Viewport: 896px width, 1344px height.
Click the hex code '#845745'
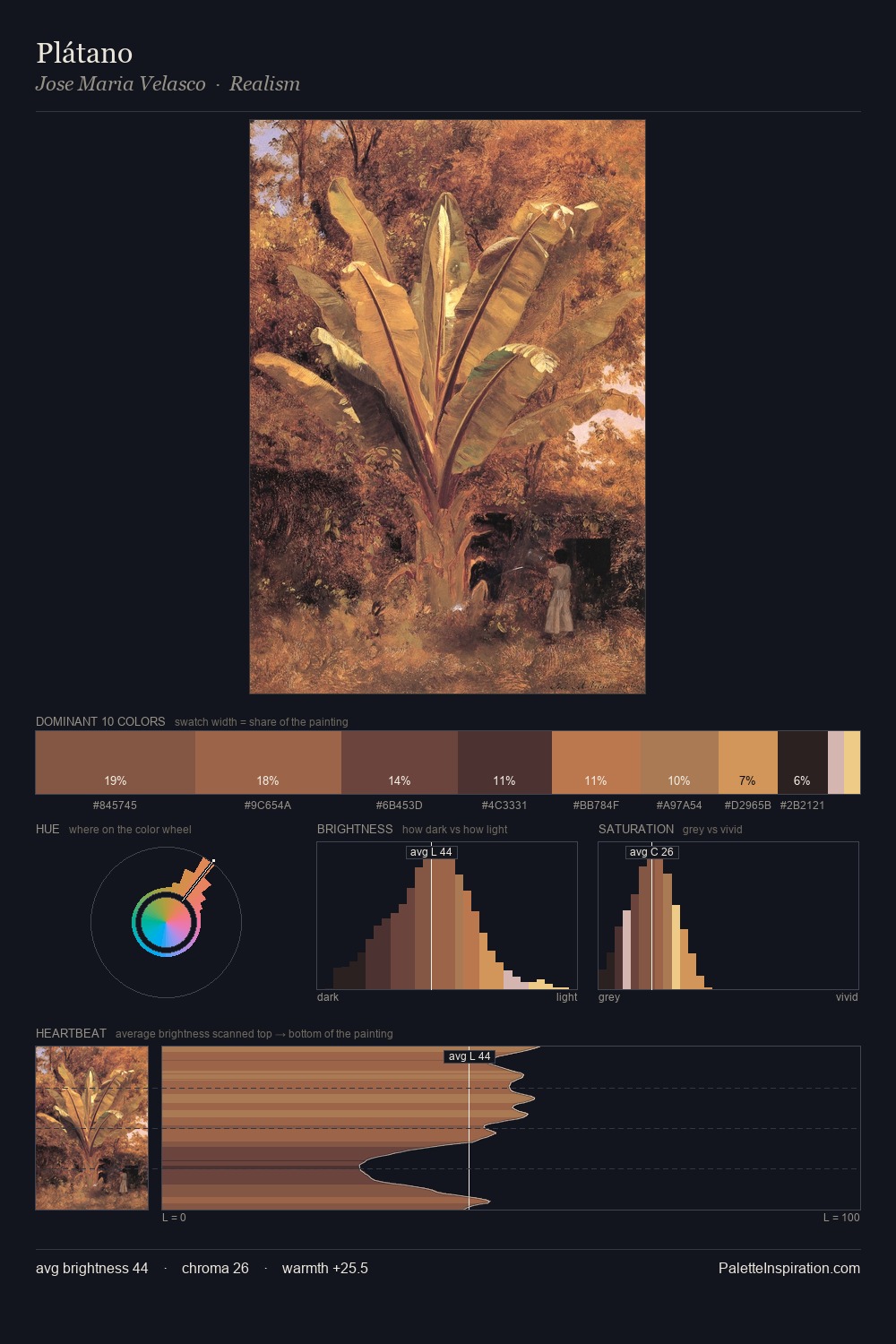click(115, 806)
